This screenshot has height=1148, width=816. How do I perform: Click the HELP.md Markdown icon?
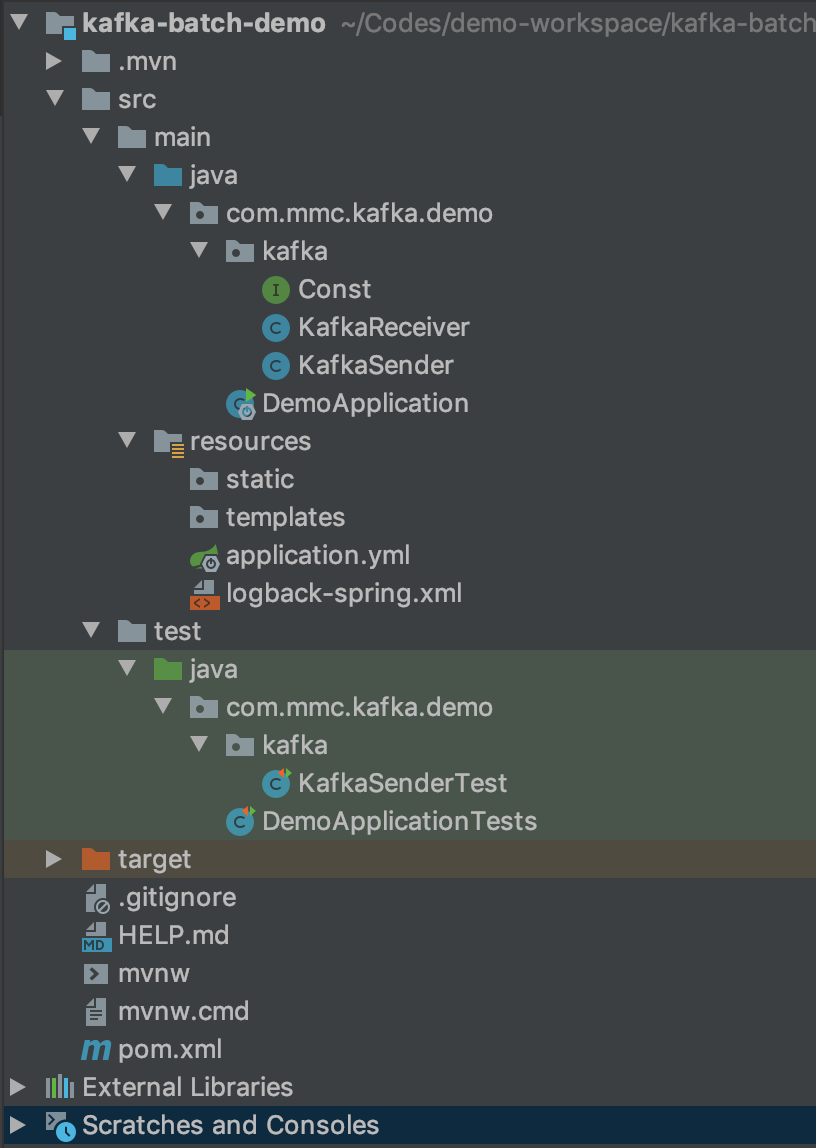click(x=95, y=935)
